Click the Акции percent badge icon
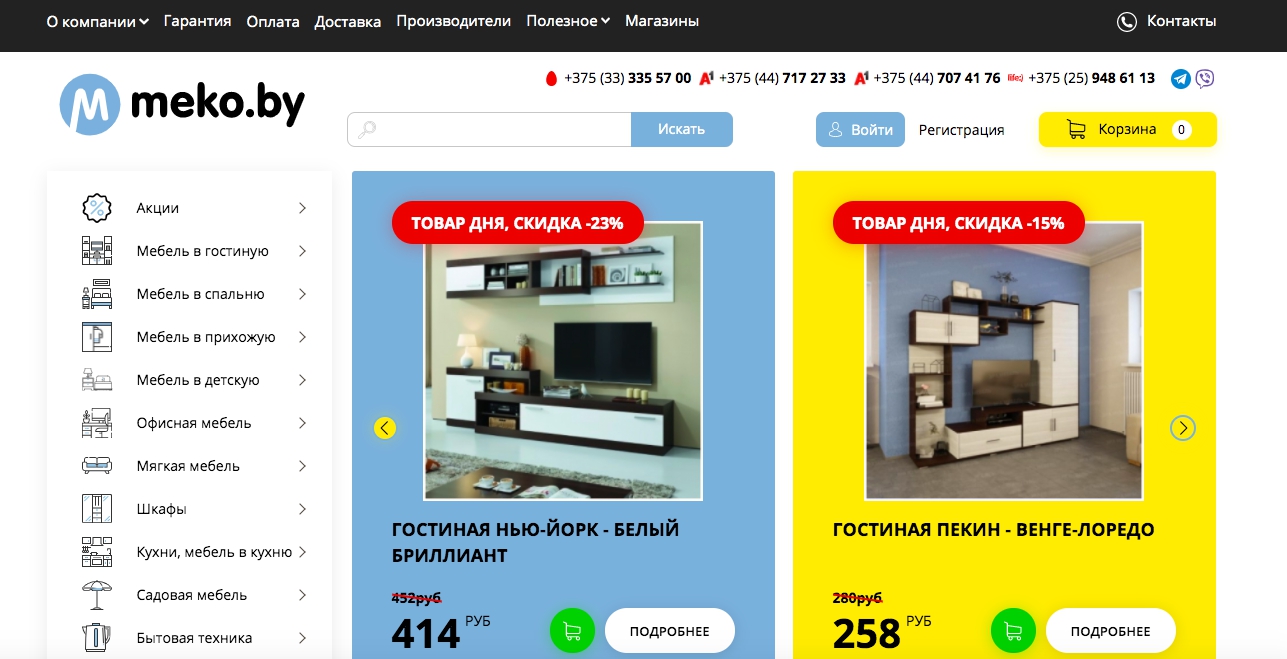 (x=96, y=208)
